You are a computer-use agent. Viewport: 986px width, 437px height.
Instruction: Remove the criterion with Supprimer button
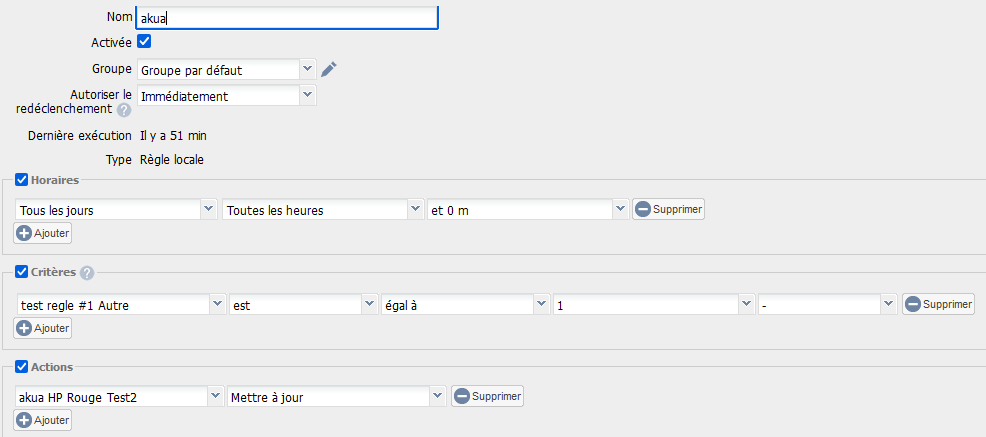click(x=938, y=304)
